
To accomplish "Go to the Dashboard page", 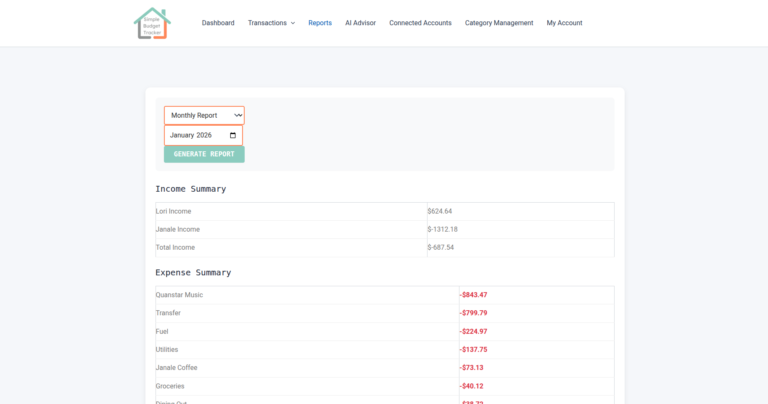I will [x=218, y=23].
